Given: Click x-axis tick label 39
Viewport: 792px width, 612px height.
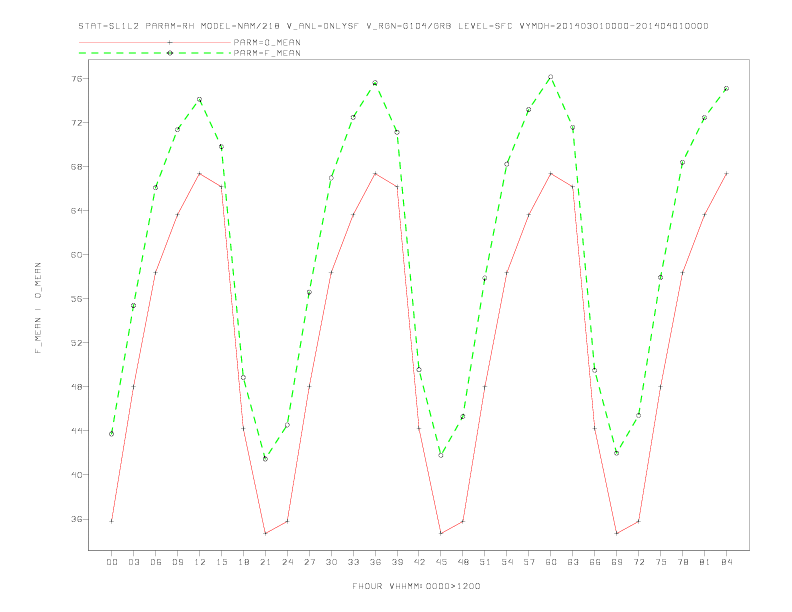Looking at the screenshot, I should pyautogui.click(x=397, y=562).
